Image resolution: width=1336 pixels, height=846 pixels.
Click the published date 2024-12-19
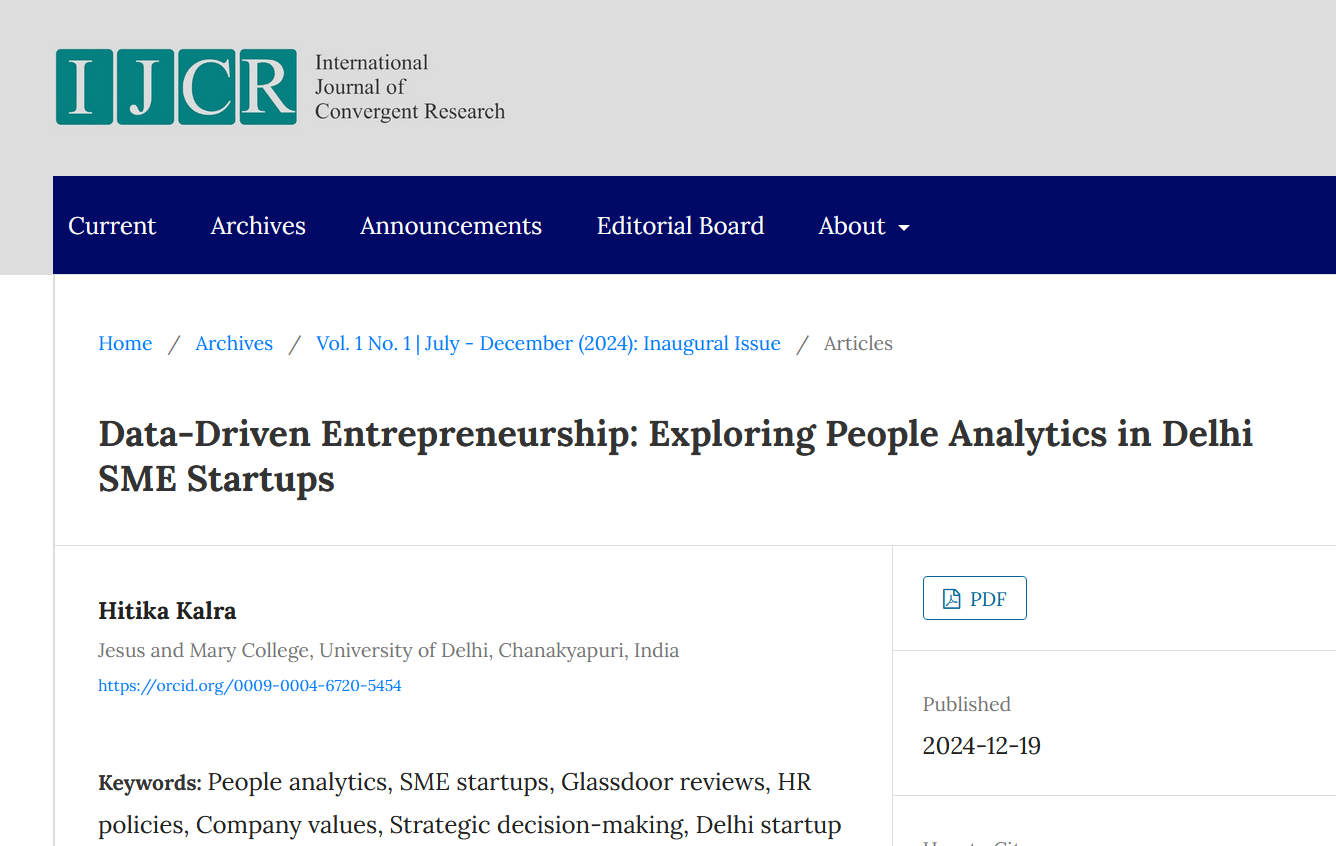click(x=982, y=746)
